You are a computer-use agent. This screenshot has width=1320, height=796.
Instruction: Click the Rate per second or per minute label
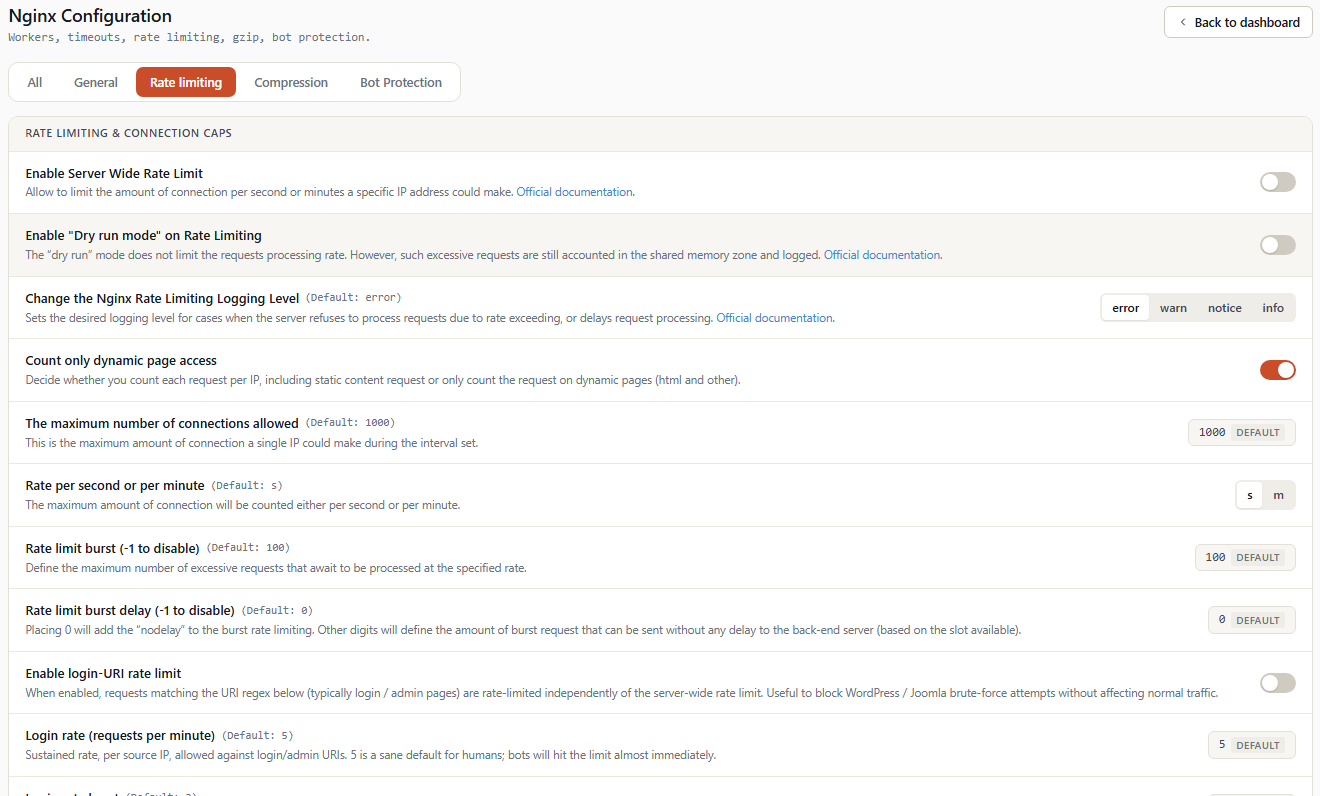[x=115, y=485]
